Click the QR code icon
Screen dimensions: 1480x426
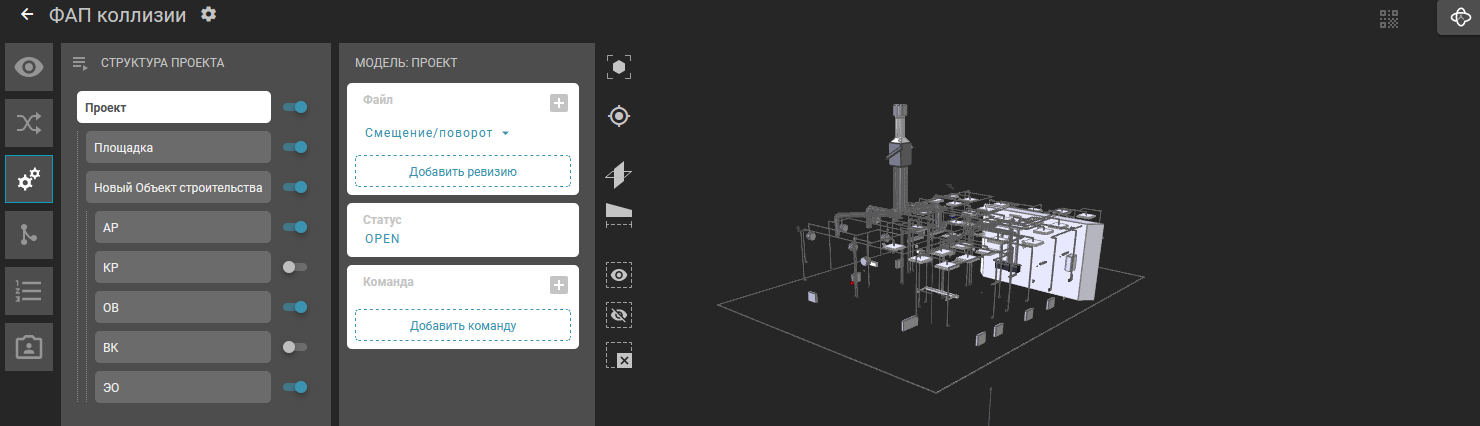tap(1389, 18)
